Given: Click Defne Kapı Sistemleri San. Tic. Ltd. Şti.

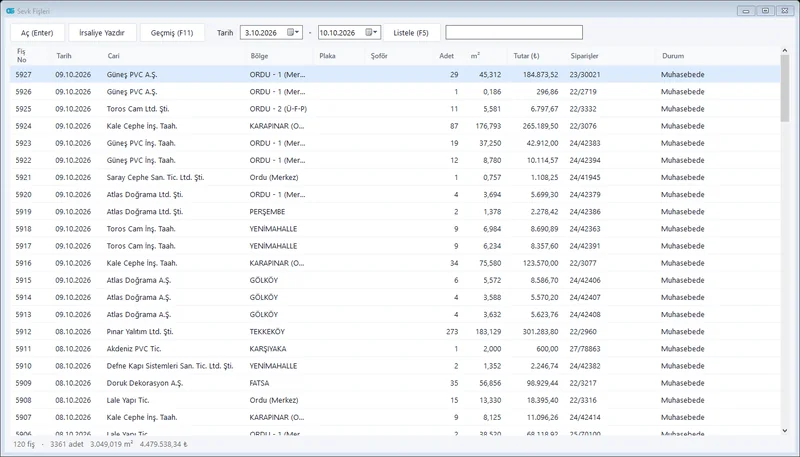Looking at the screenshot, I should [x=170, y=366].
